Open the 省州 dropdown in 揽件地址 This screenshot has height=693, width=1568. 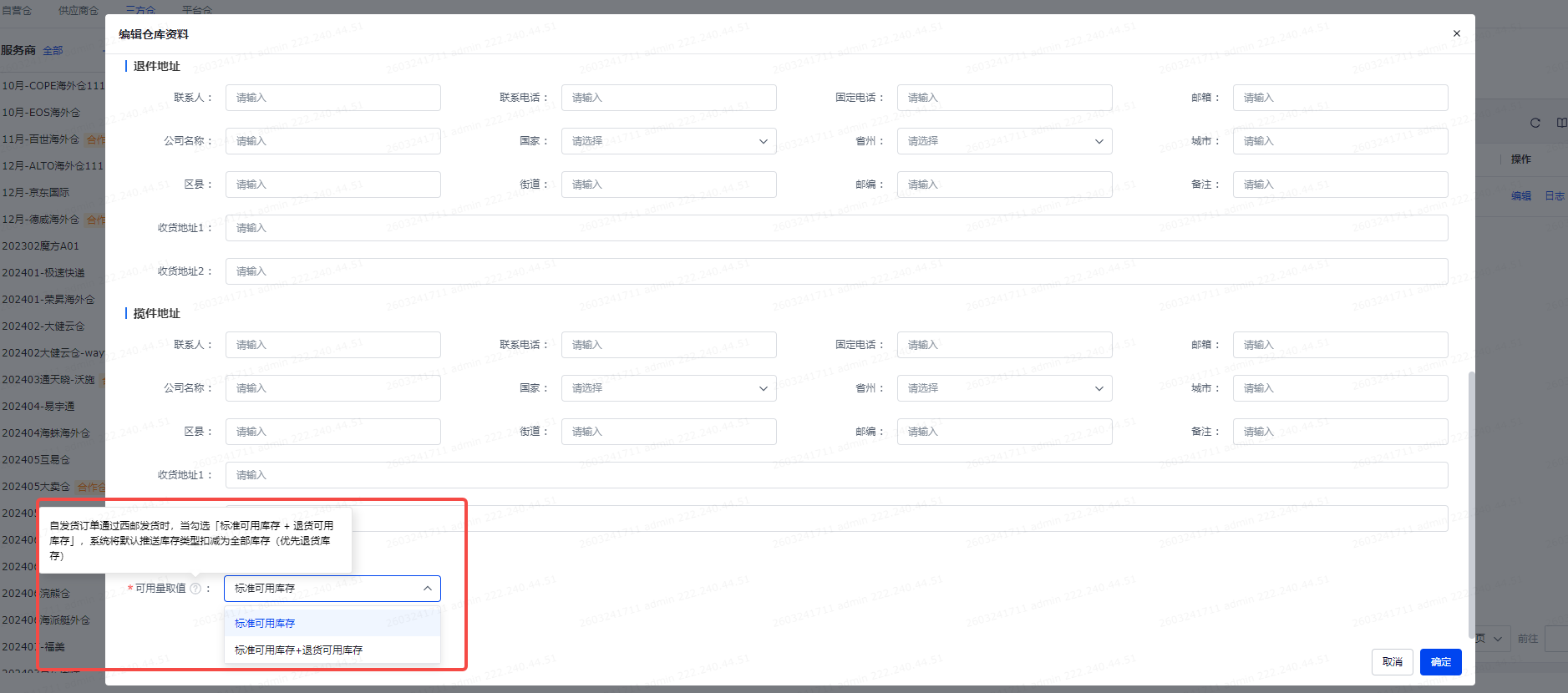pos(1004,388)
